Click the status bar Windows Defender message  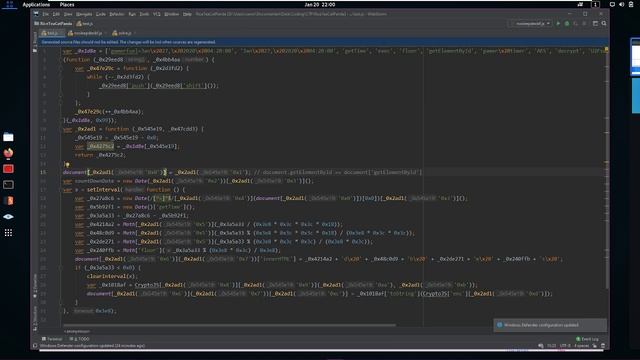(x=92, y=346)
